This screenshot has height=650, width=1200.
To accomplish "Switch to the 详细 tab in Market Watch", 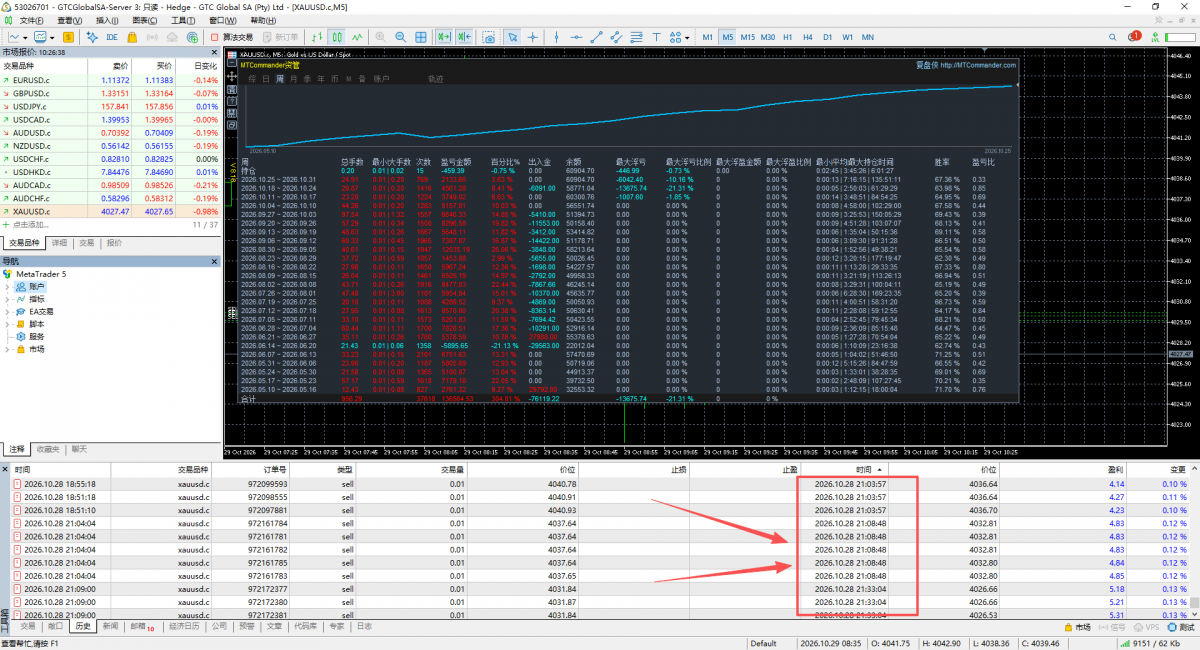I will coord(59,242).
